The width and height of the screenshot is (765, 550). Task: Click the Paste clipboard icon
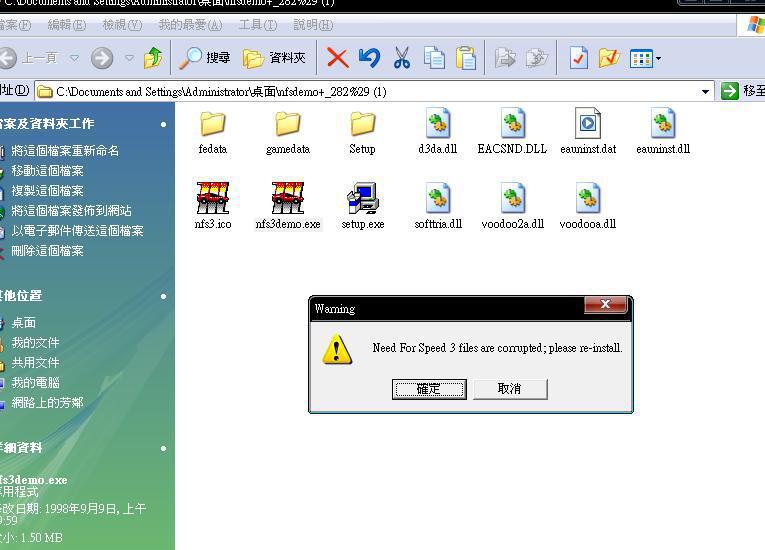pyautogui.click(x=465, y=58)
